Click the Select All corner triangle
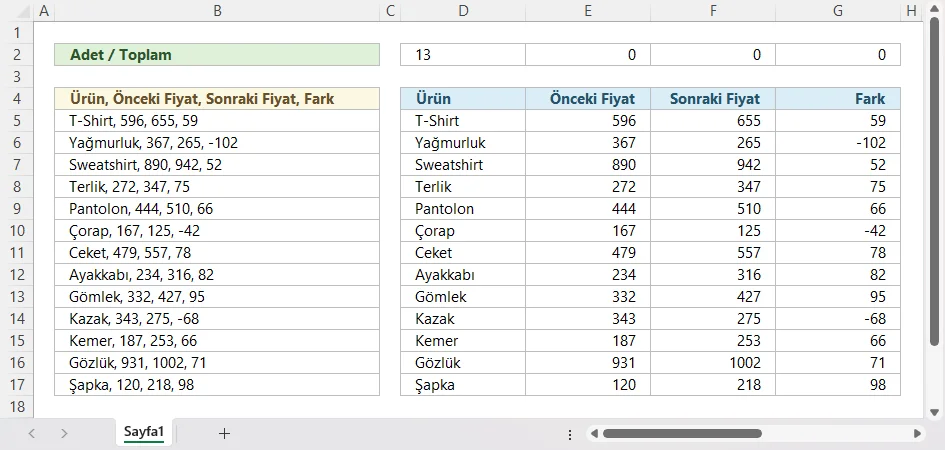This screenshot has width=945, height=450. [16, 11]
